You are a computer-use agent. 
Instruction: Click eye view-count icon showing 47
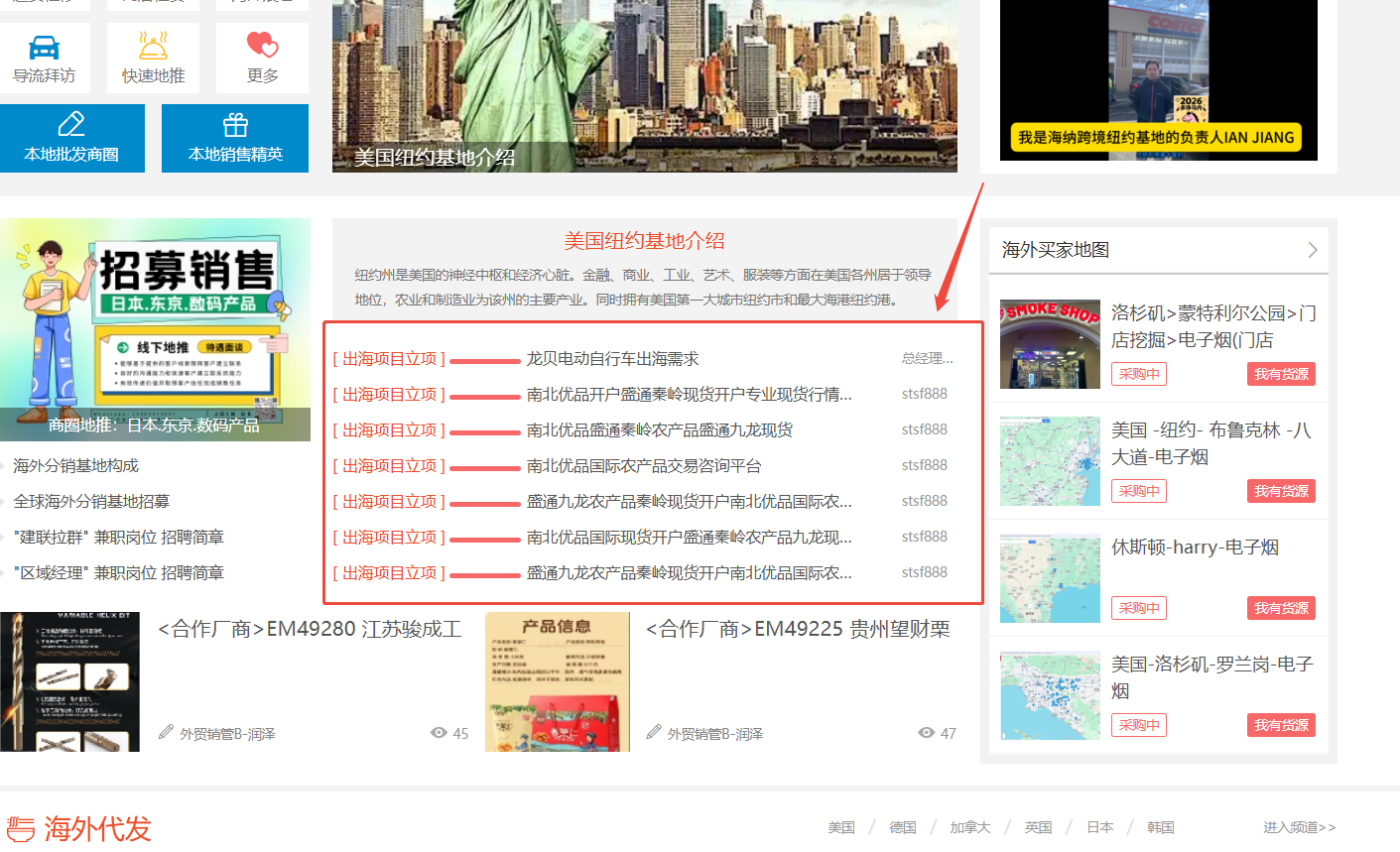(x=927, y=733)
